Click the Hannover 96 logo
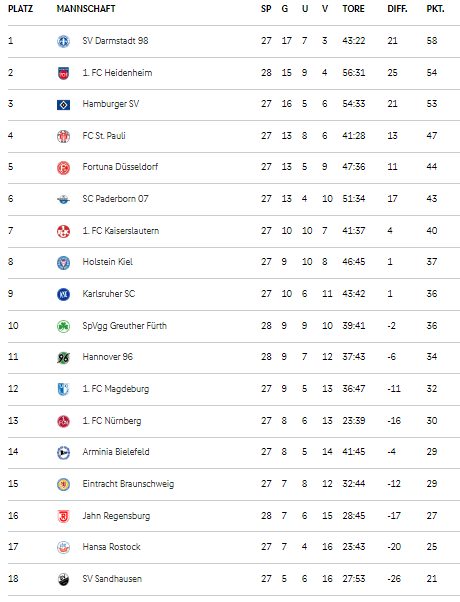This screenshot has width=460, height=602. 63,358
